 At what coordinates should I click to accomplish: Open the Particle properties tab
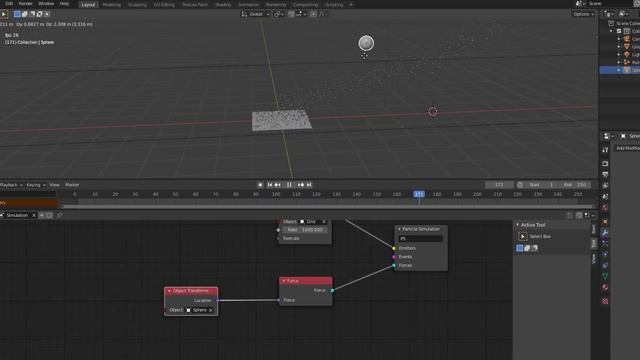(605, 244)
